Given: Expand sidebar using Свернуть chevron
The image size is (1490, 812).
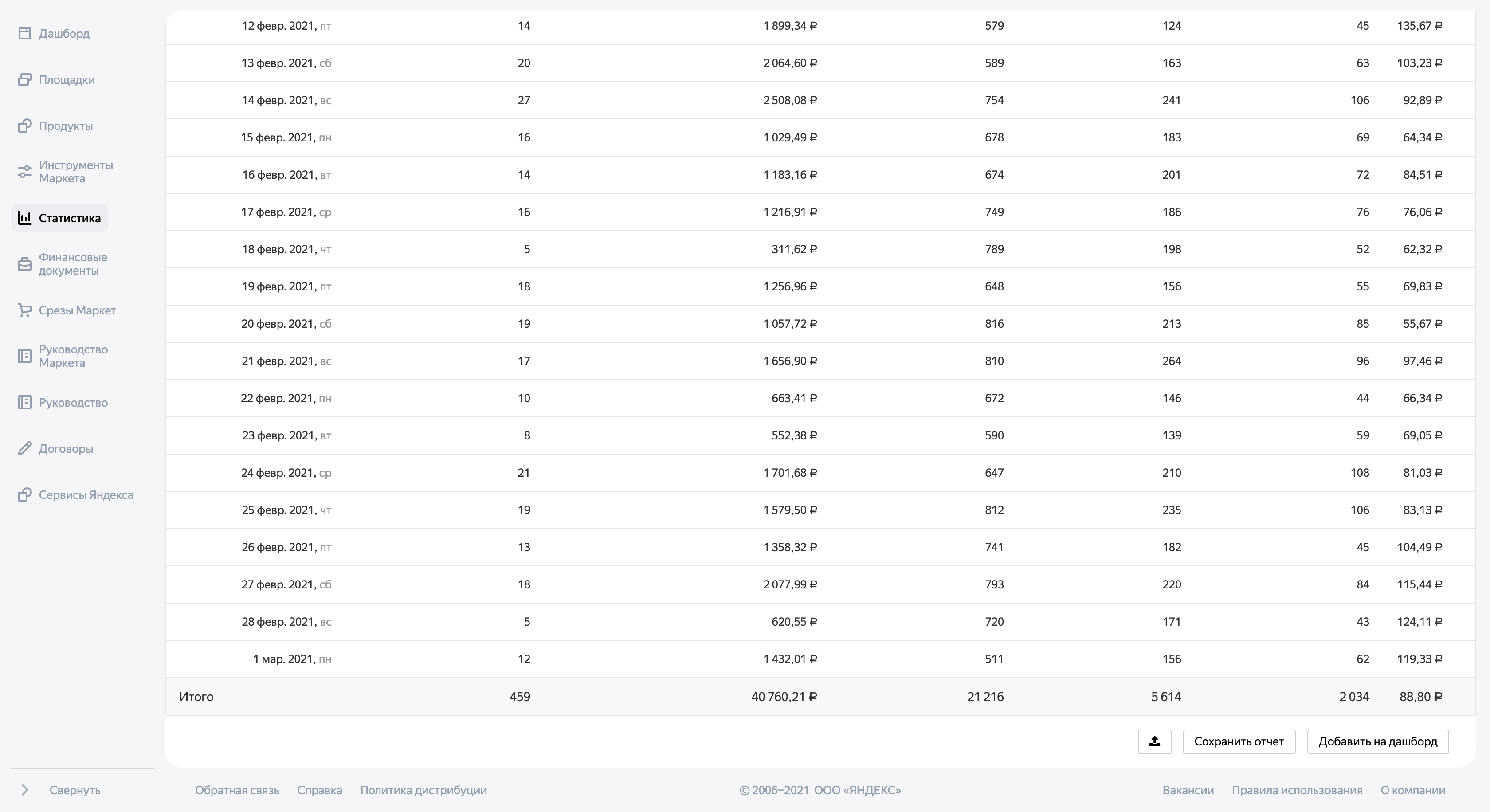Looking at the screenshot, I should 25,790.
